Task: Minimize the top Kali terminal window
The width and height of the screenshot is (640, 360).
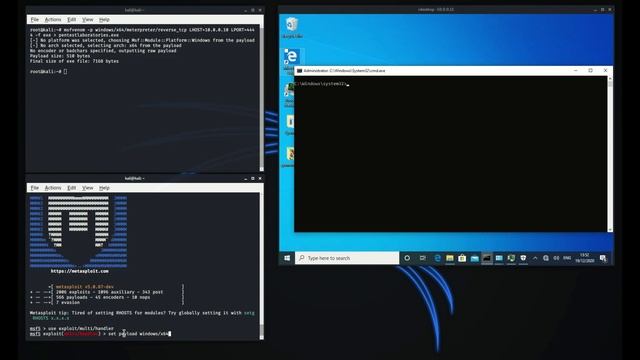Action: point(246,10)
